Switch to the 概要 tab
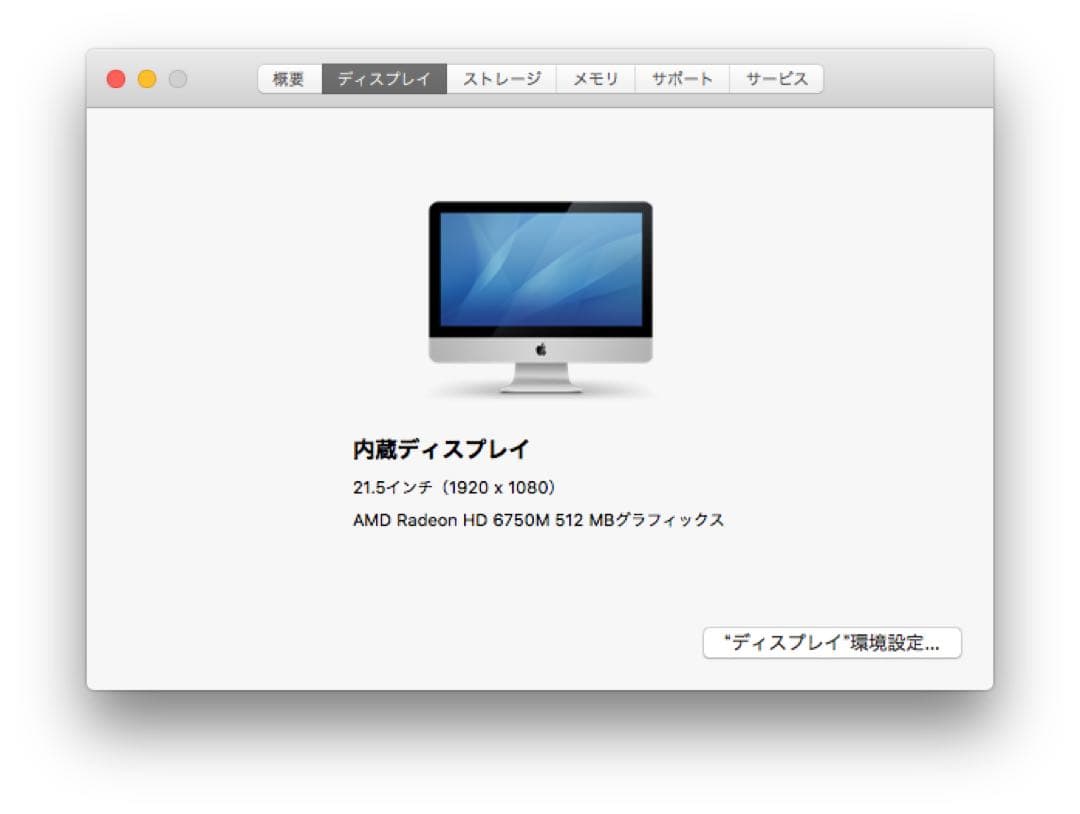This screenshot has width=1080, height=814. pos(288,79)
